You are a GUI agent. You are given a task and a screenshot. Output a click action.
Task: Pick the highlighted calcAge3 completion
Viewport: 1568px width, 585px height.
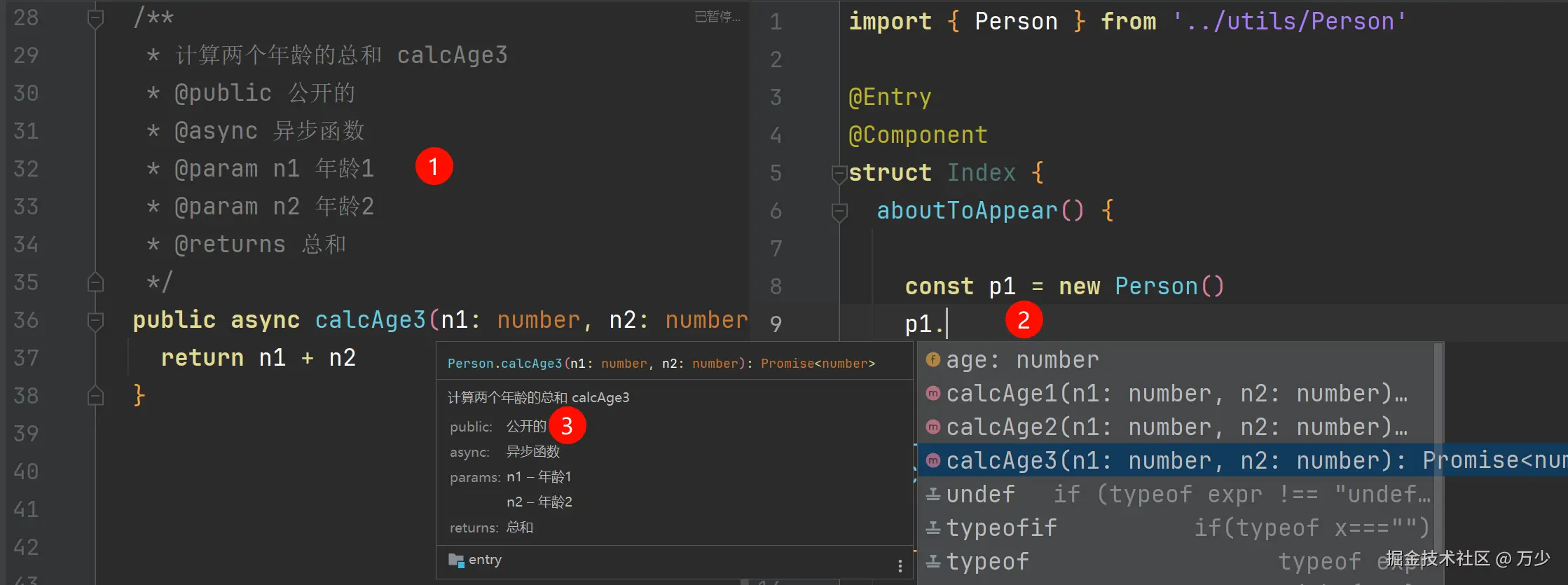[x=1243, y=460]
